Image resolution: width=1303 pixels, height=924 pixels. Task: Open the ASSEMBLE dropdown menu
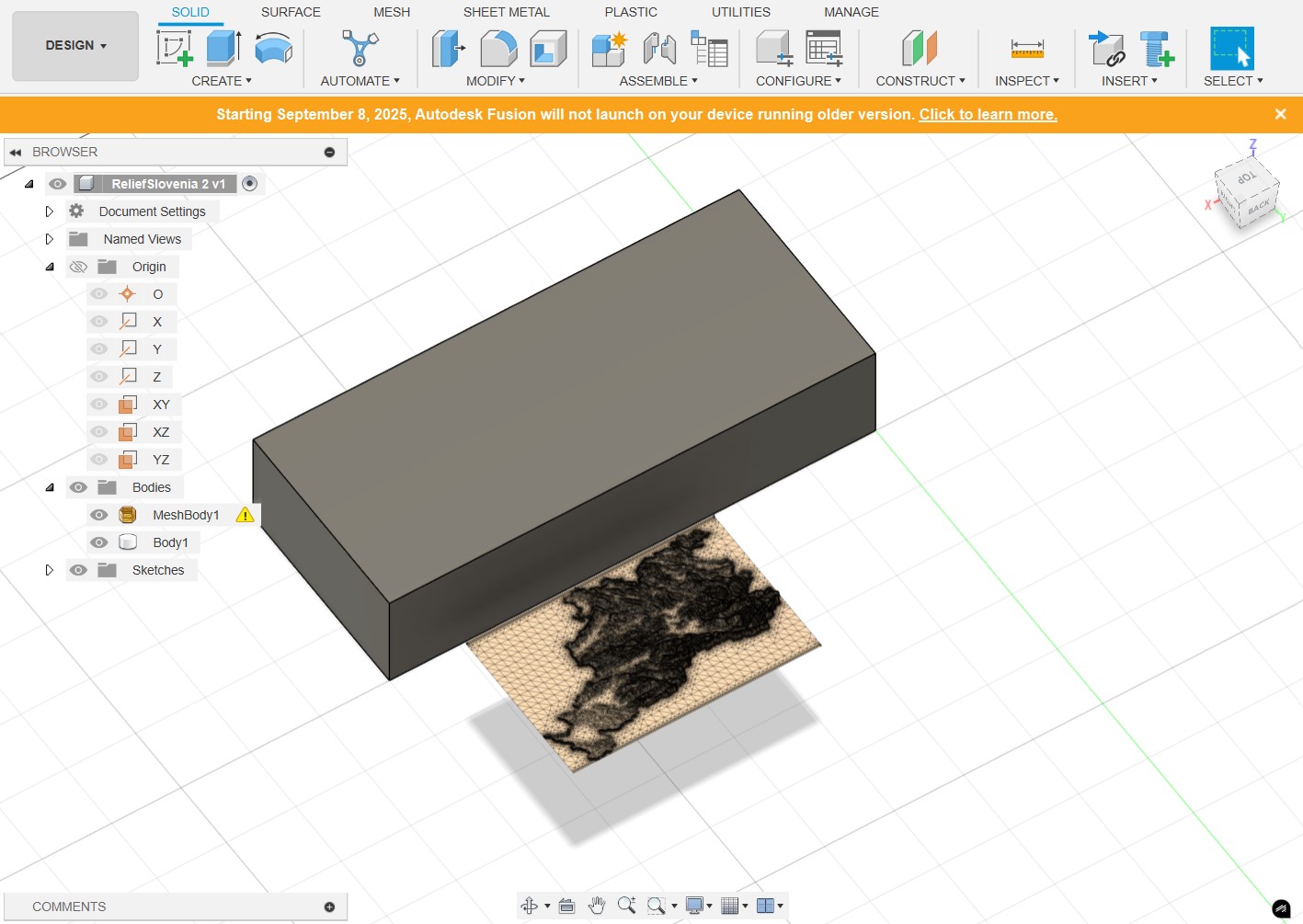click(658, 81)
